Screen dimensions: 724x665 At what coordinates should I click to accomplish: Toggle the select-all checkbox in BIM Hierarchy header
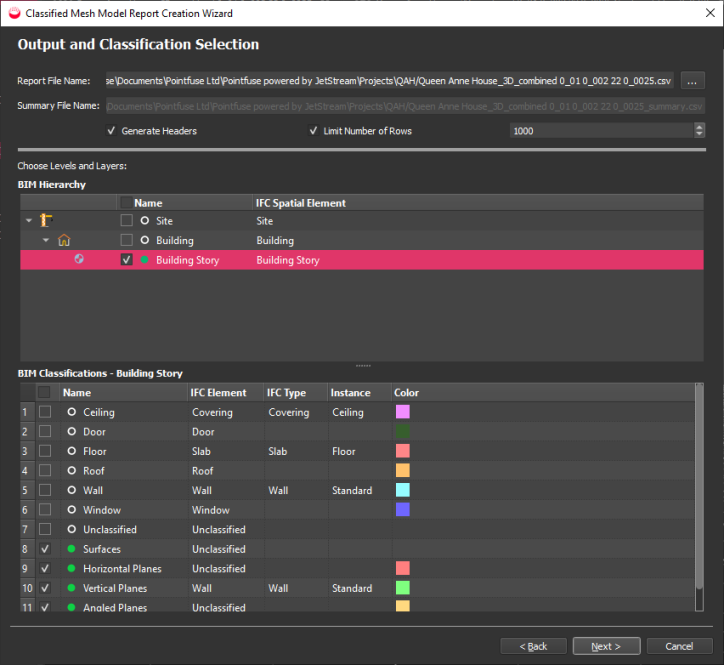(x=126, y=203)
